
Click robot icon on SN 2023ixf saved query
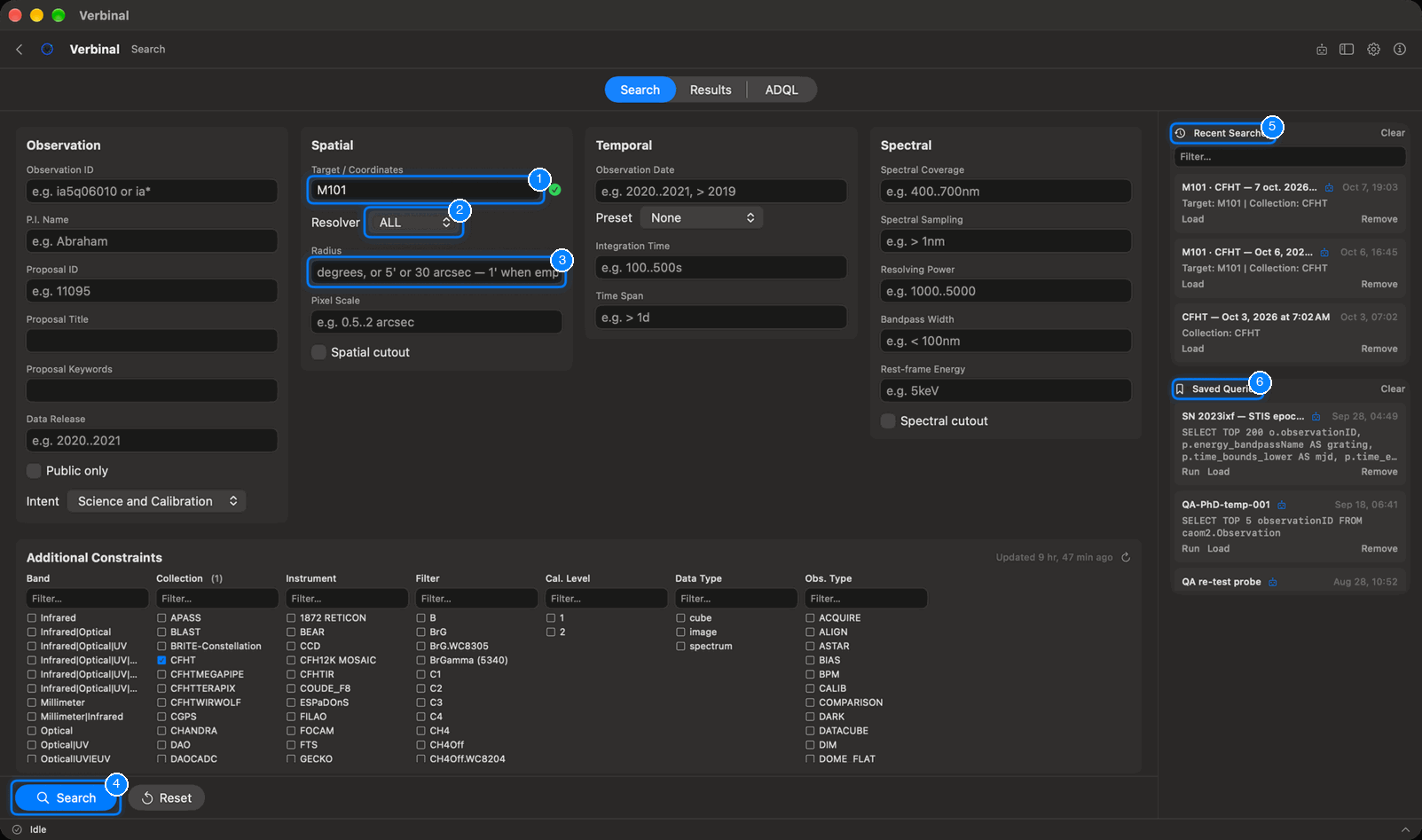click(x=1316, y=417)
